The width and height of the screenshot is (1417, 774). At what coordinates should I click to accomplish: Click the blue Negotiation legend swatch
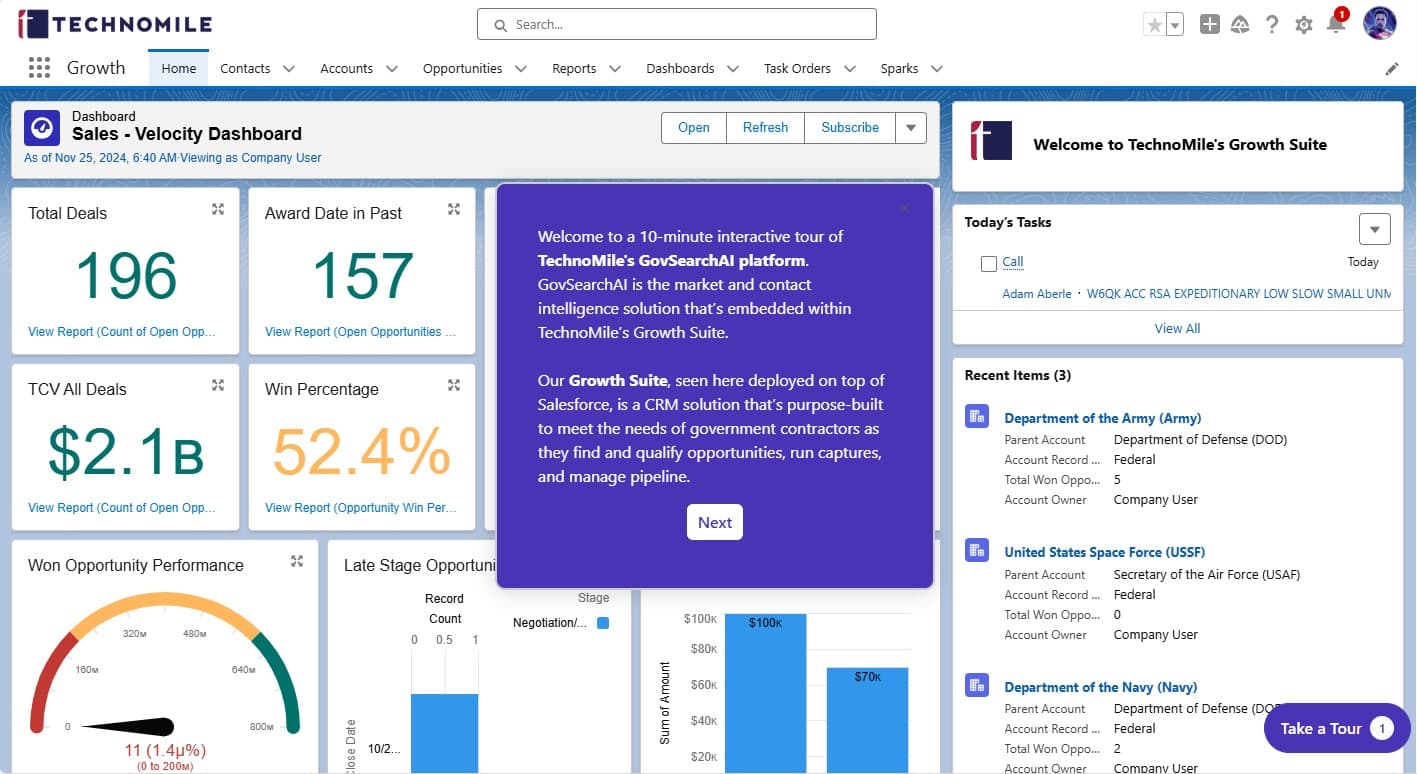click(603, 623)
